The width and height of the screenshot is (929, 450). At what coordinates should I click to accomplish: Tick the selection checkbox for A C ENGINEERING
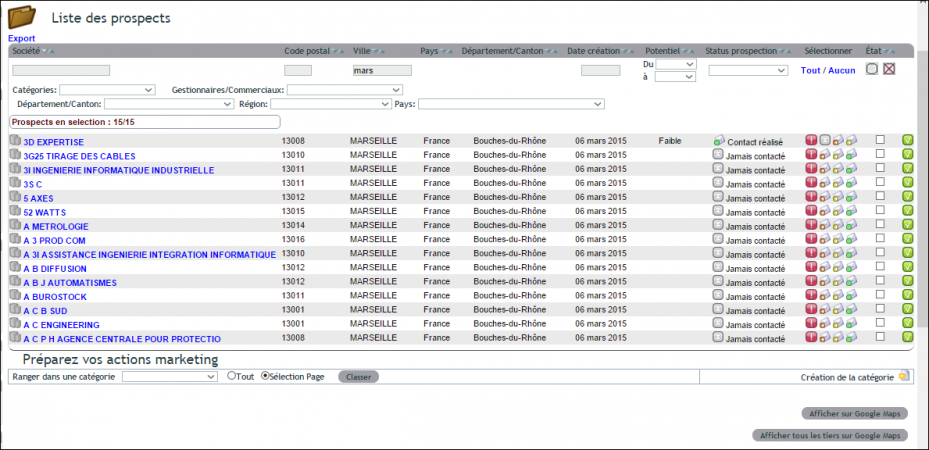tap(880, 322)
